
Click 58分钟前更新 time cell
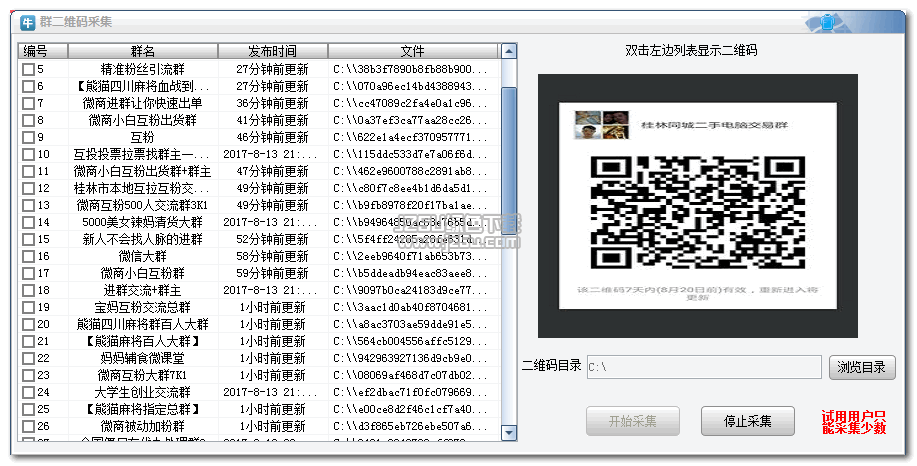coord(273,256)
